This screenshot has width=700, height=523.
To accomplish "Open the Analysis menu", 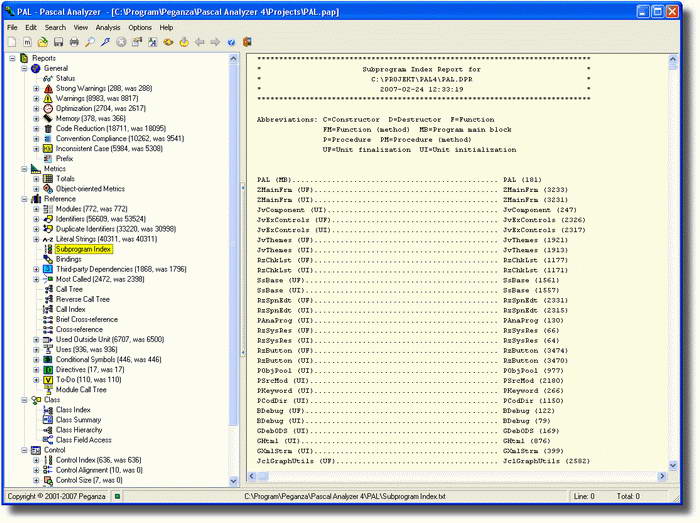I will click(x=108, y=27).
